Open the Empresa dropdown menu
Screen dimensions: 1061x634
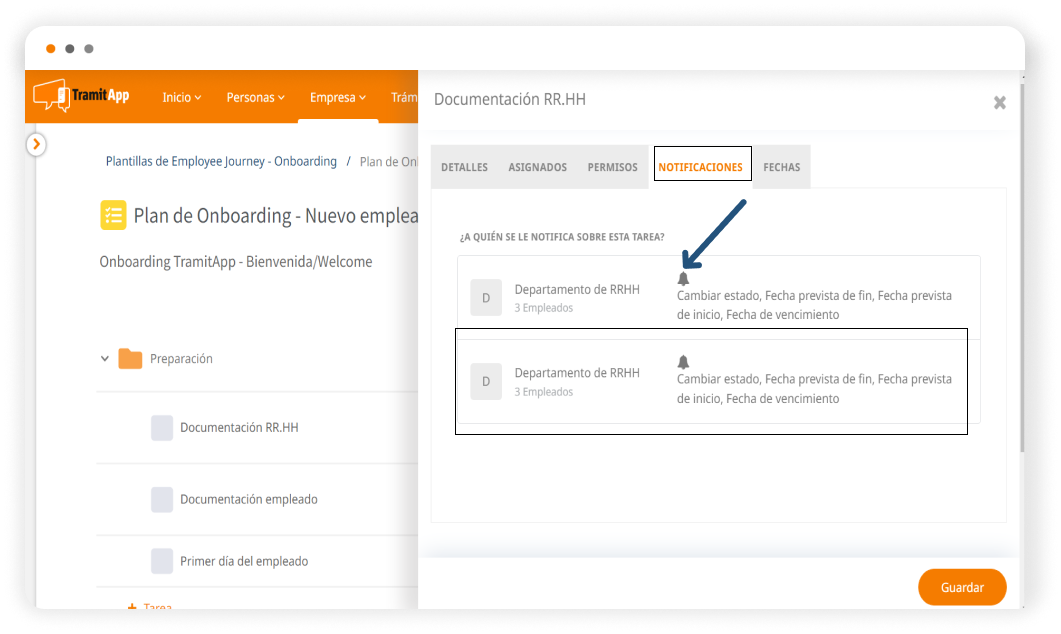337,98
